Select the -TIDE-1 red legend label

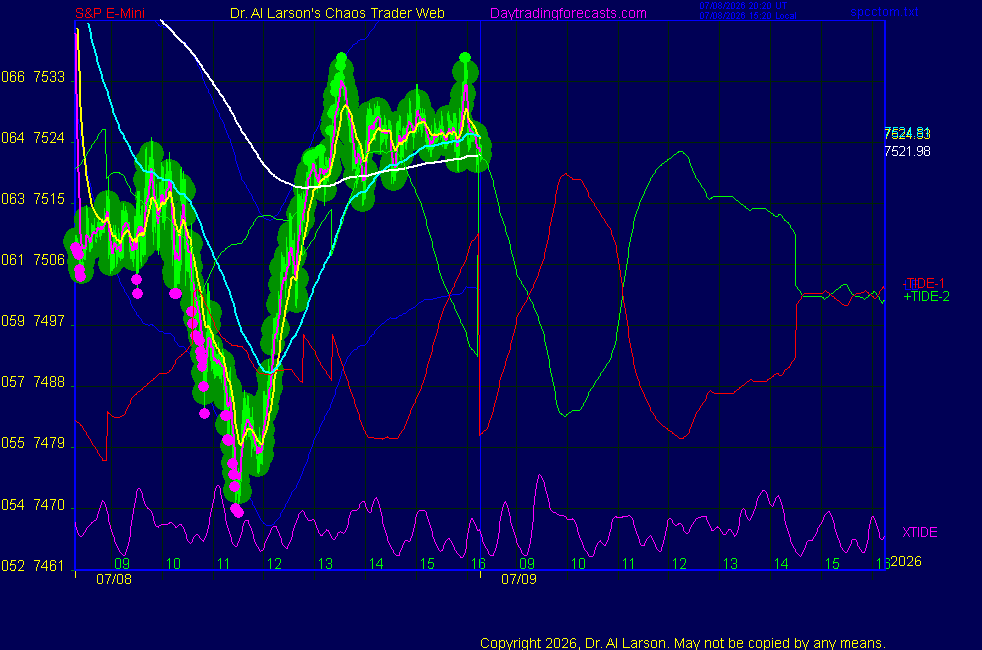pos(923,283)
